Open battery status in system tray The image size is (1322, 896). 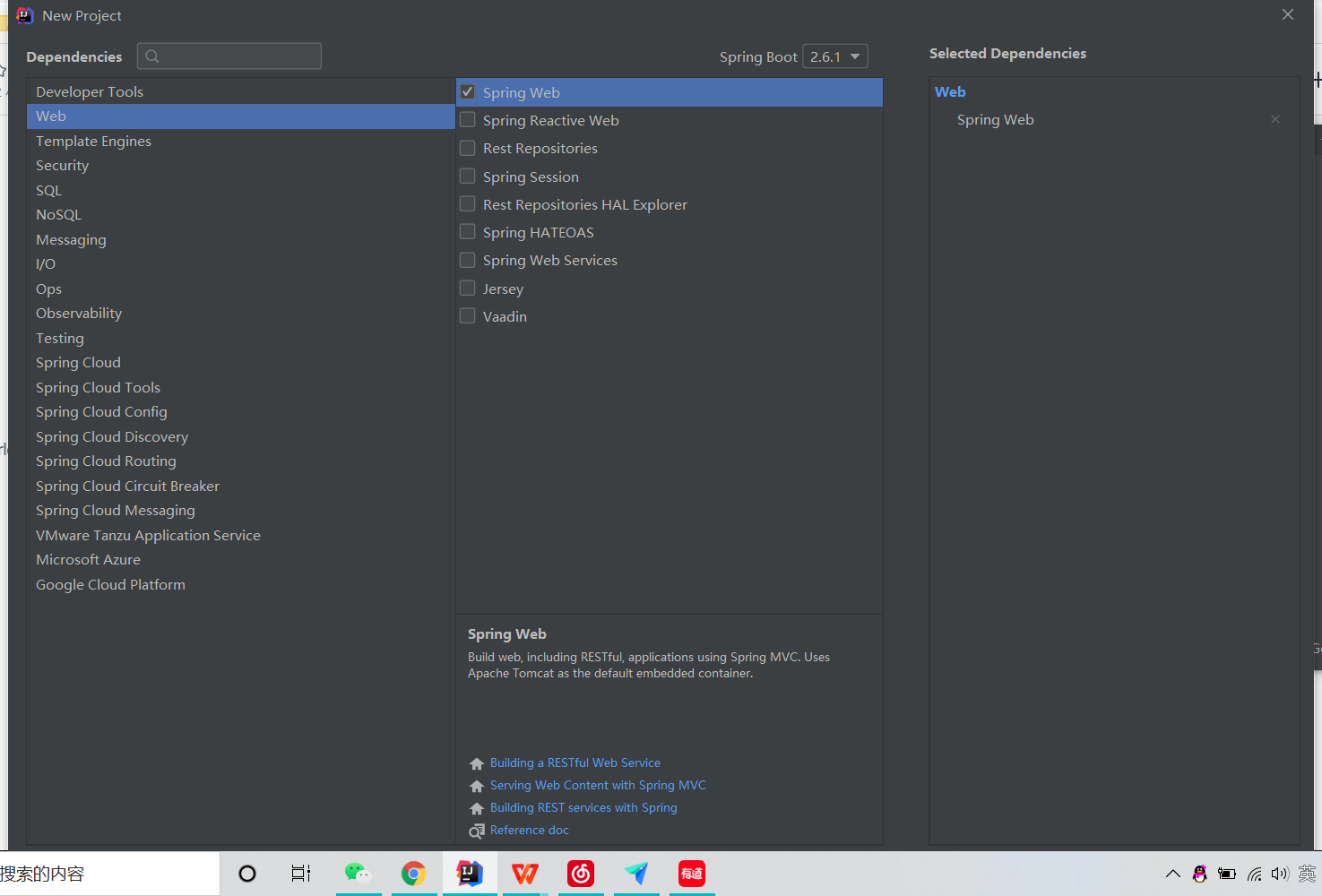tap(1227, 874)
